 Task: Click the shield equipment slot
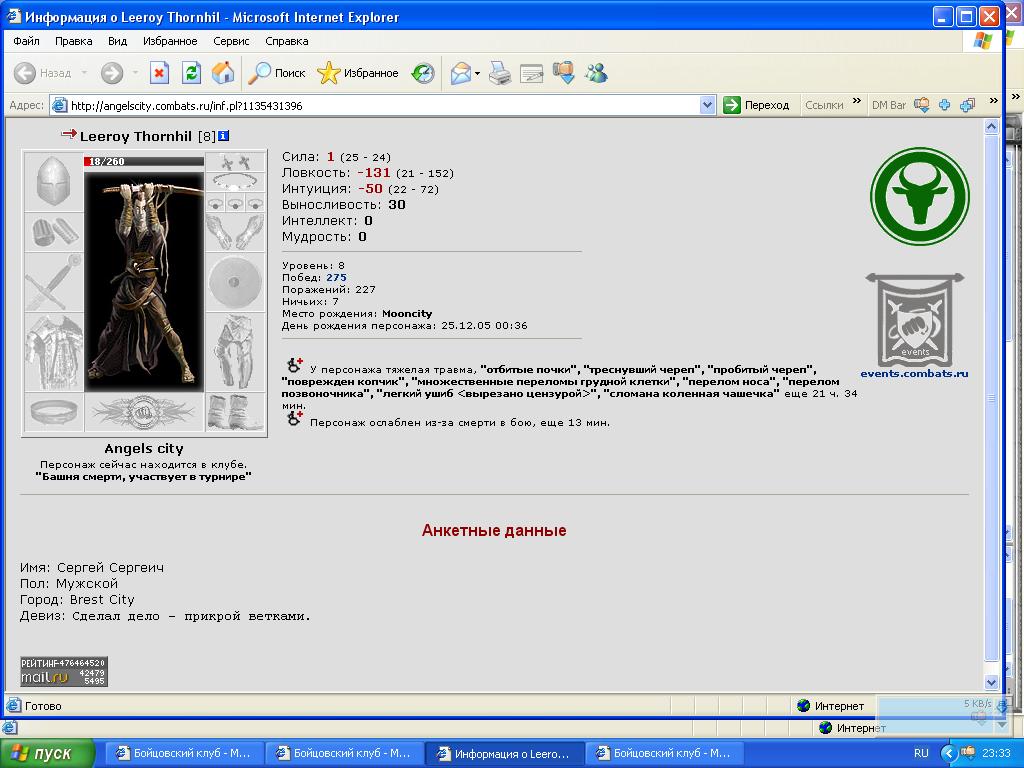click(235, 282)
